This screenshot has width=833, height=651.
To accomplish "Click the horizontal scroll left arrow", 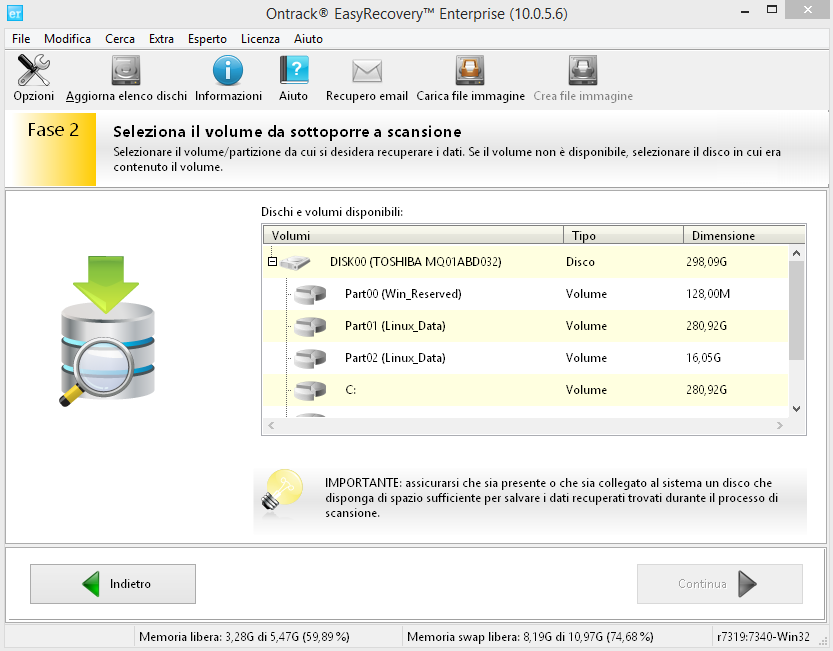I will [x=271, y=425].
